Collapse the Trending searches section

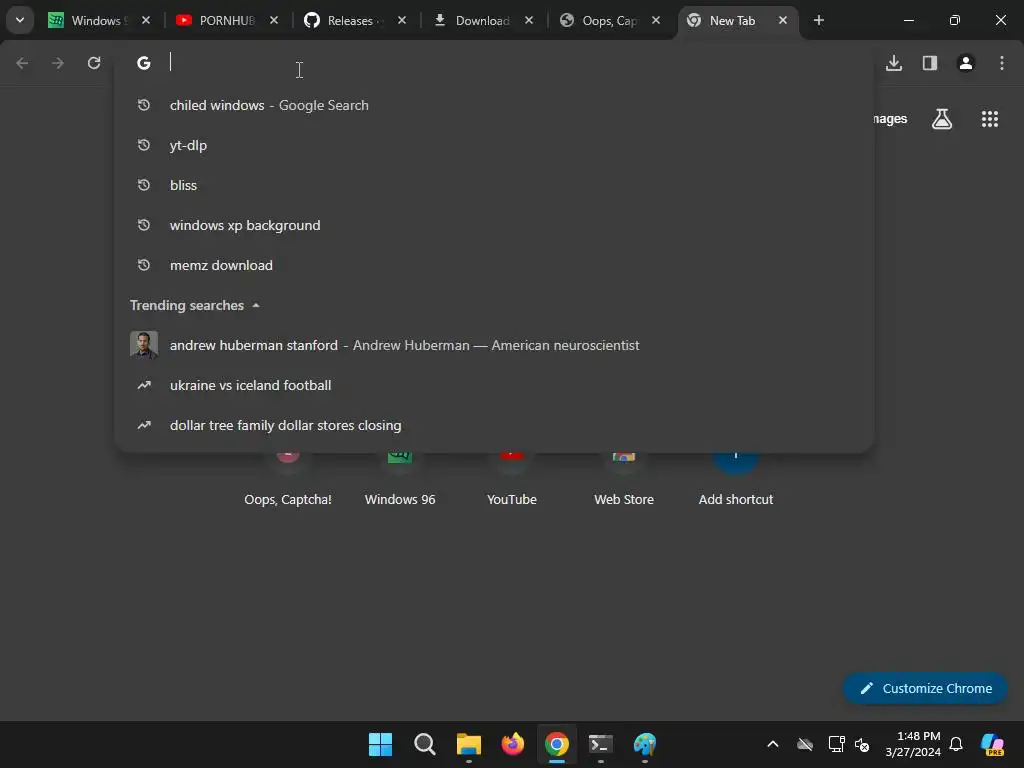(x=256, y=305)
